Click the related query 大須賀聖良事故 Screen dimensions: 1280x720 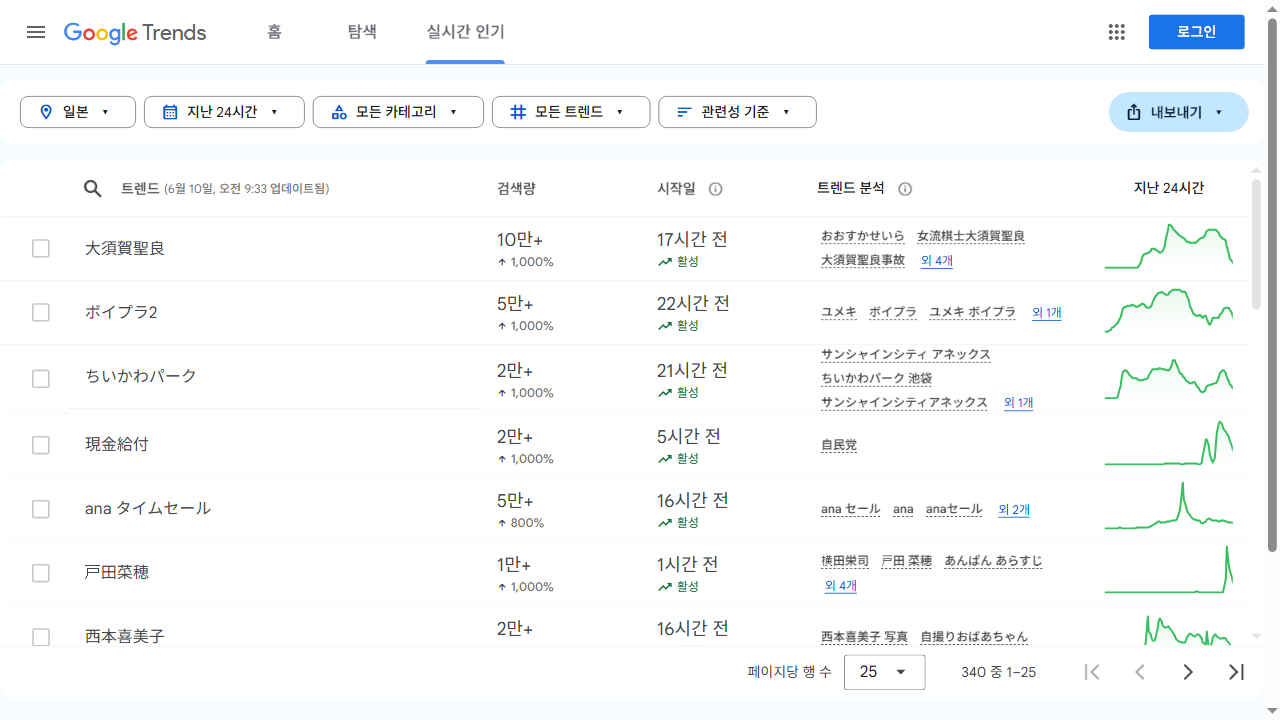863,260
